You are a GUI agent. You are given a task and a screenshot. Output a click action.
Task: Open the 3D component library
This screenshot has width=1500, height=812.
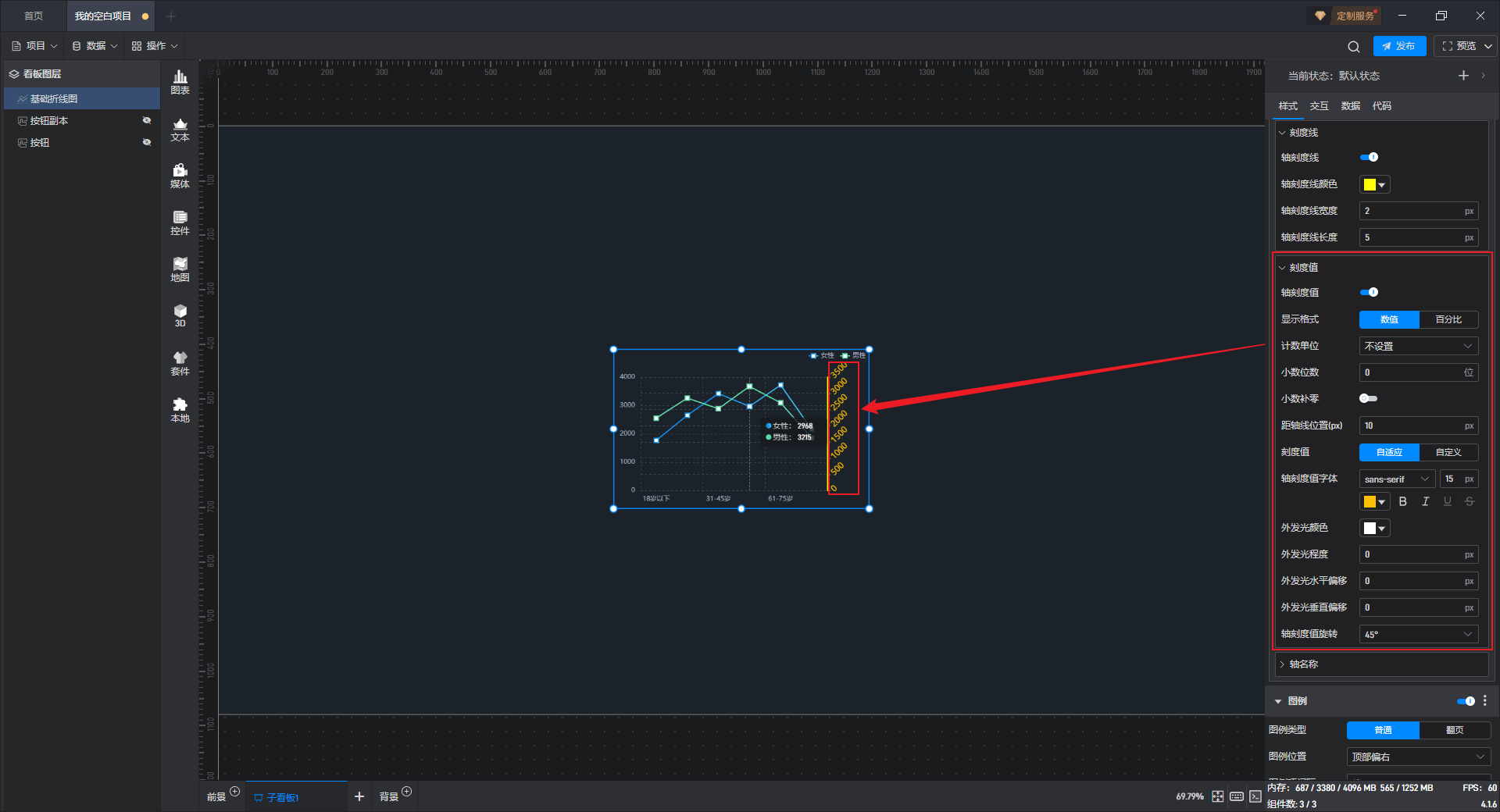[180, 315]
